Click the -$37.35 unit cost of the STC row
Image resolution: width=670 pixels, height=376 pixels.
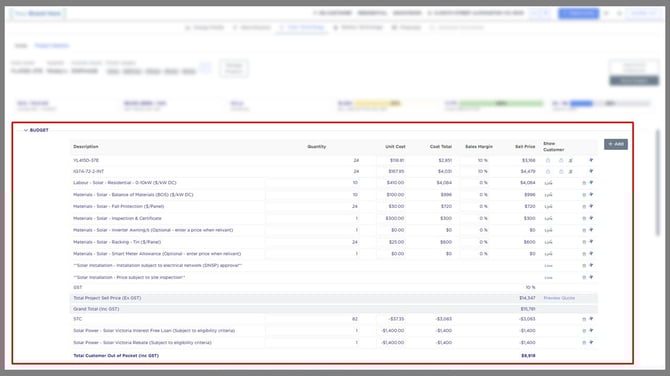[391, 319]
